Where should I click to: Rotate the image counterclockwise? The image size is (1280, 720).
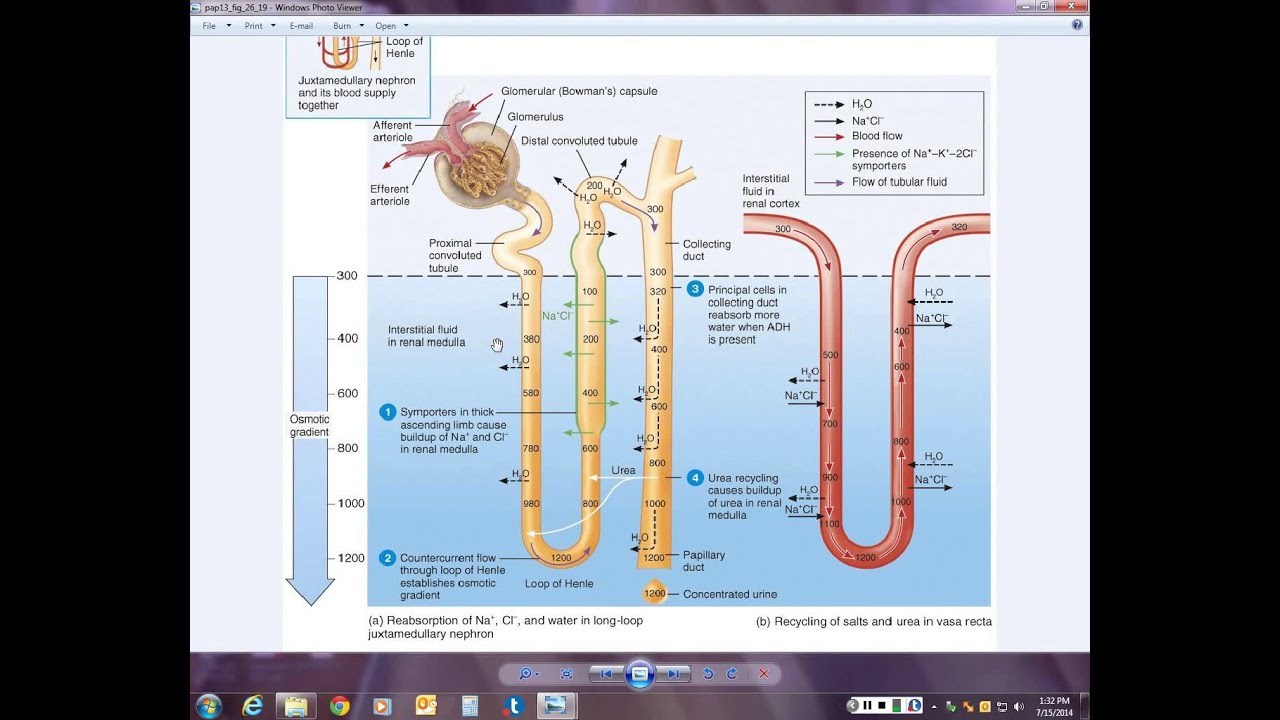(708, 674)
